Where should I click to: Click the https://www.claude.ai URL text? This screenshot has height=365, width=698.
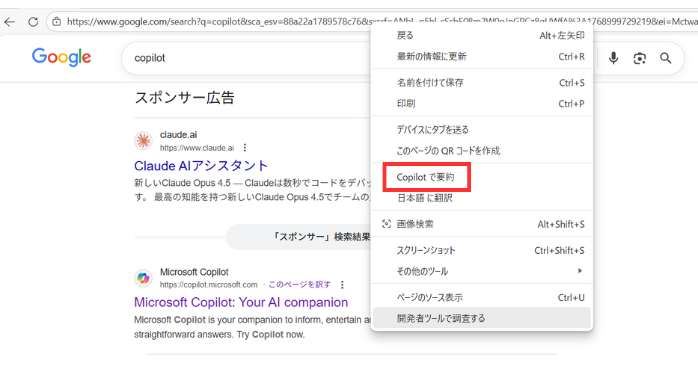pos(197,148)
